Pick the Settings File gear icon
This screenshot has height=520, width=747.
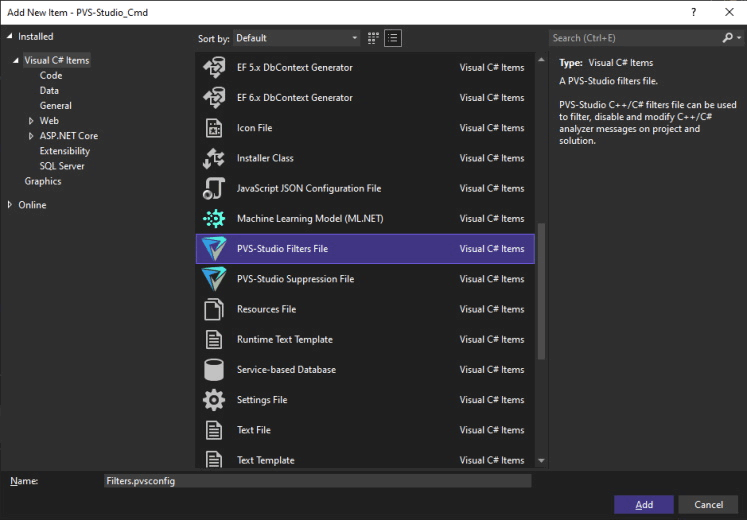click(214, 400)
